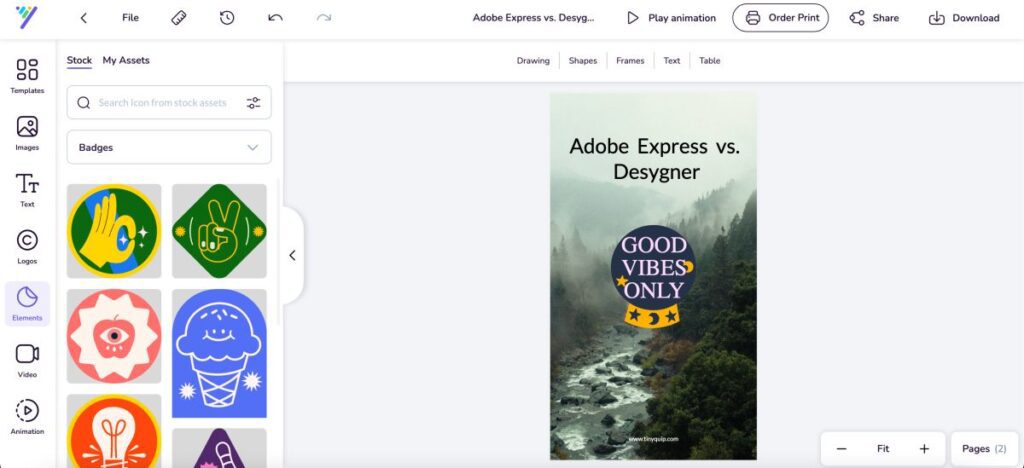Open the Images panel
Image resolution: width=1024 pixels, height=468 pixels.
(27, 133)
